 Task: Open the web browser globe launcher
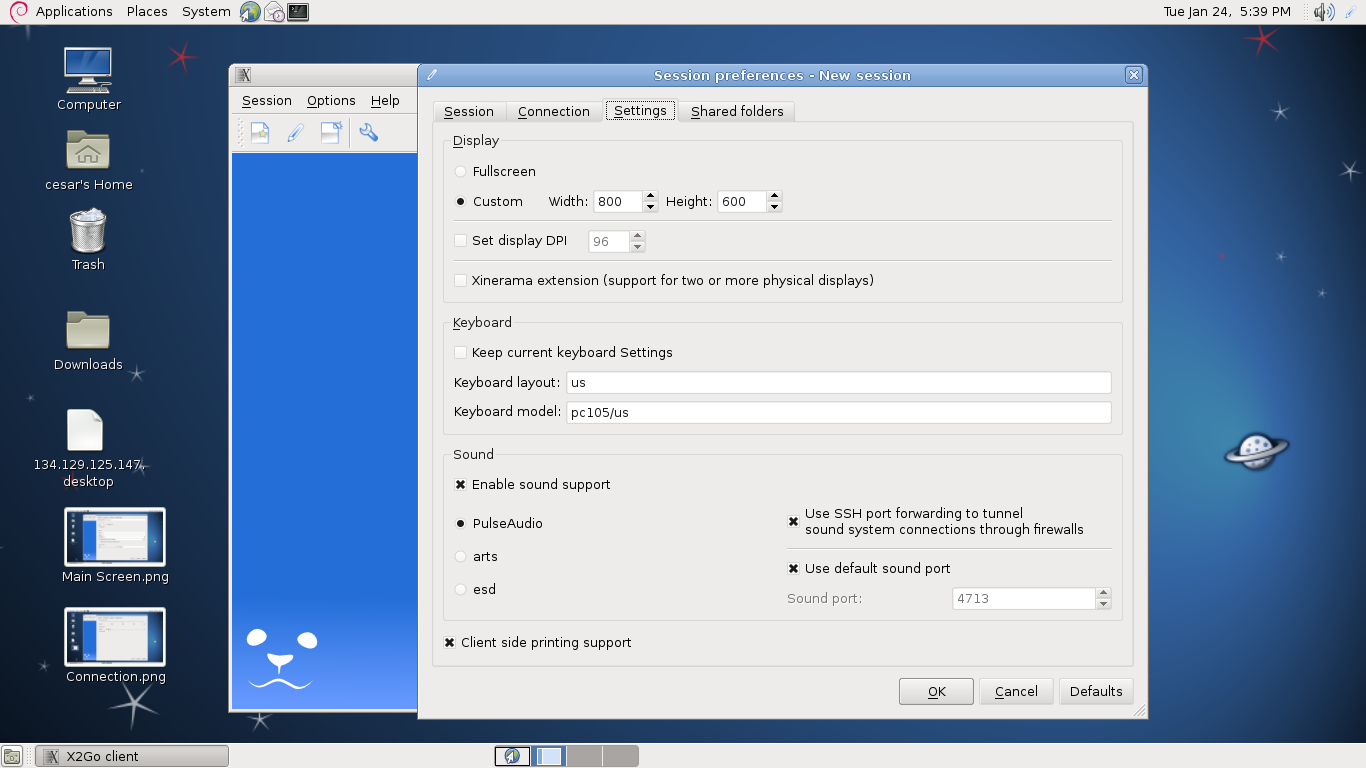tap(250, 12)
